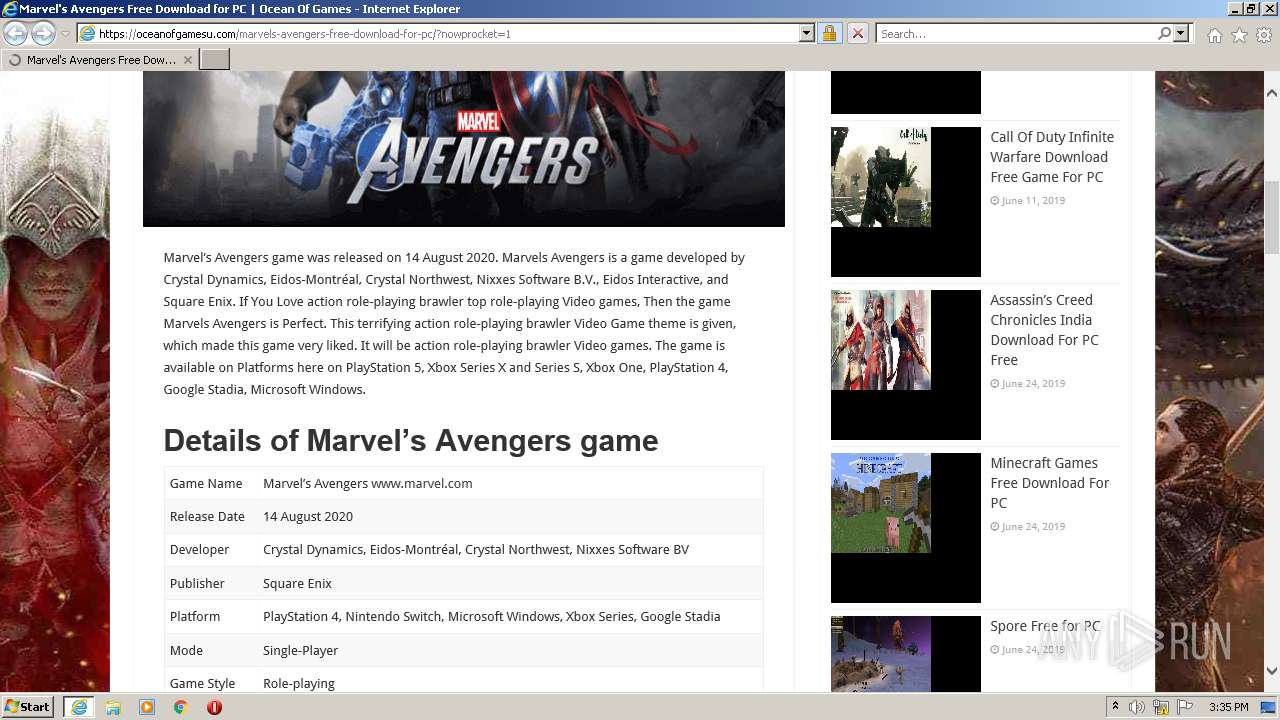Open a new blank tab

[x=215, y=59]
